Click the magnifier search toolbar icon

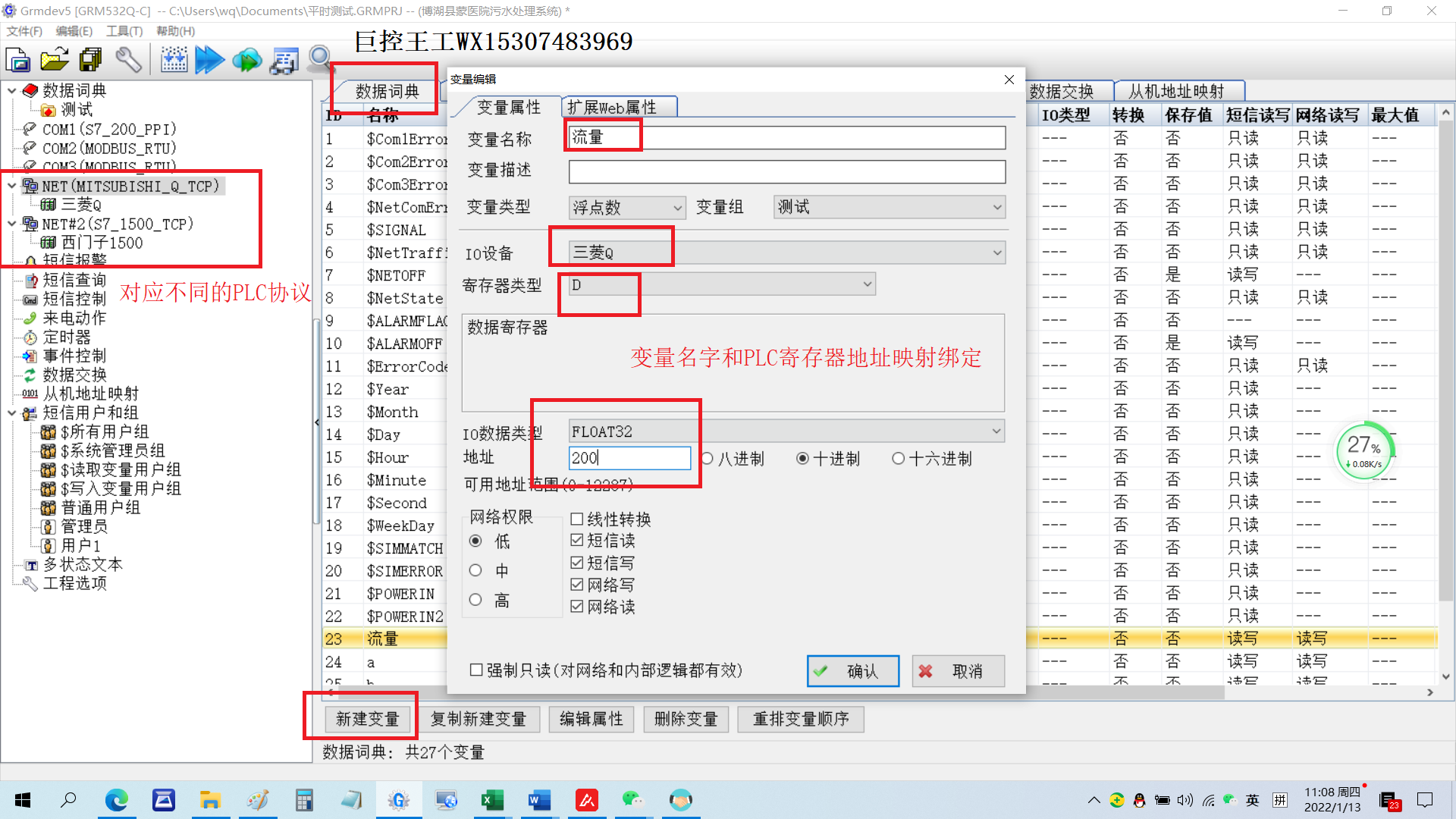tap(320, 58)
